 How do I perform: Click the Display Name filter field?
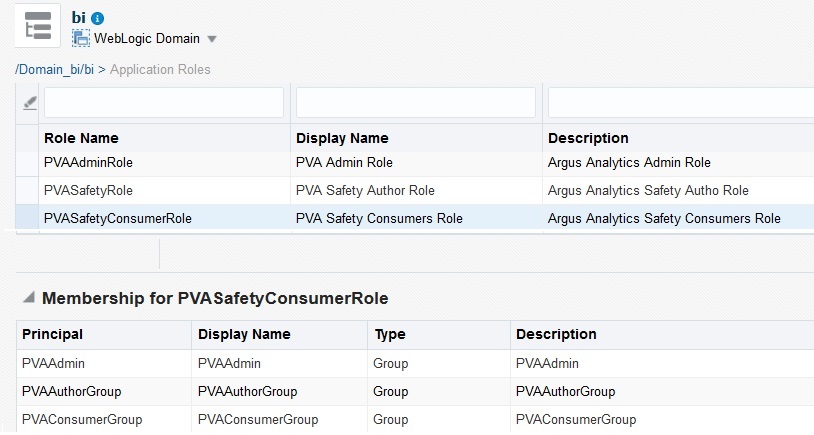click(x=415, y=102)
